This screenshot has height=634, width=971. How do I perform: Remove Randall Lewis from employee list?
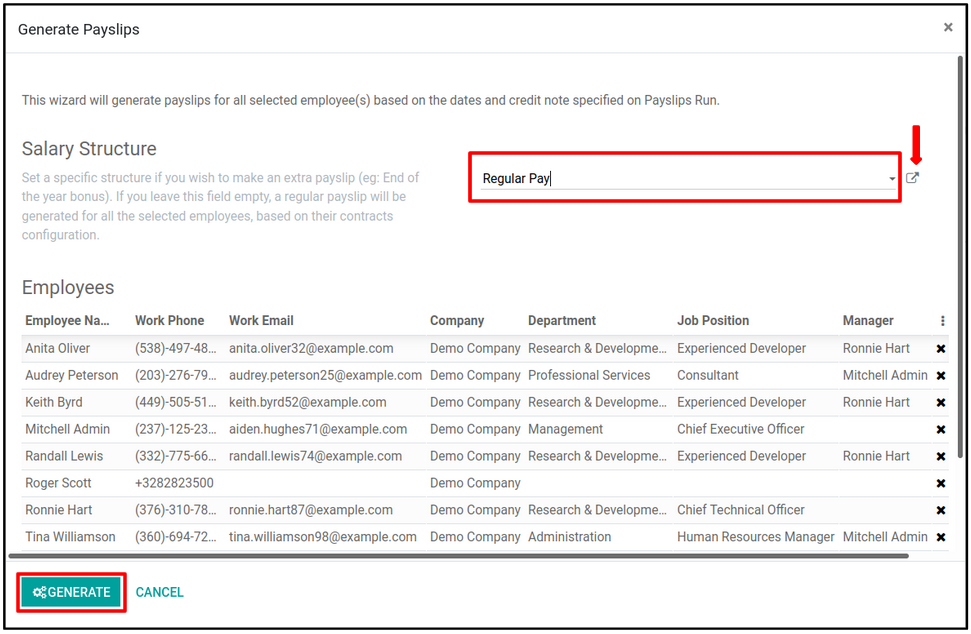[941, 456]
